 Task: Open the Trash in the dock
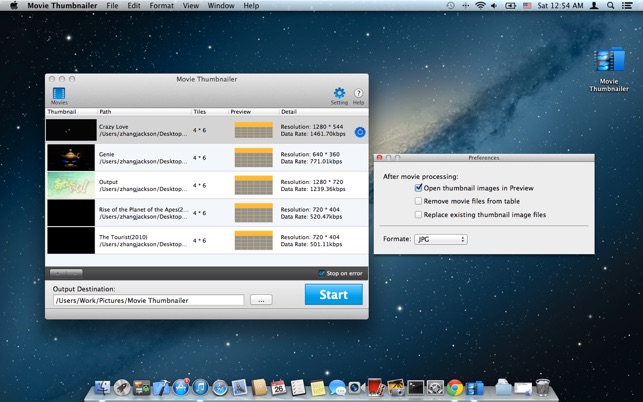[x=543, y=388]
